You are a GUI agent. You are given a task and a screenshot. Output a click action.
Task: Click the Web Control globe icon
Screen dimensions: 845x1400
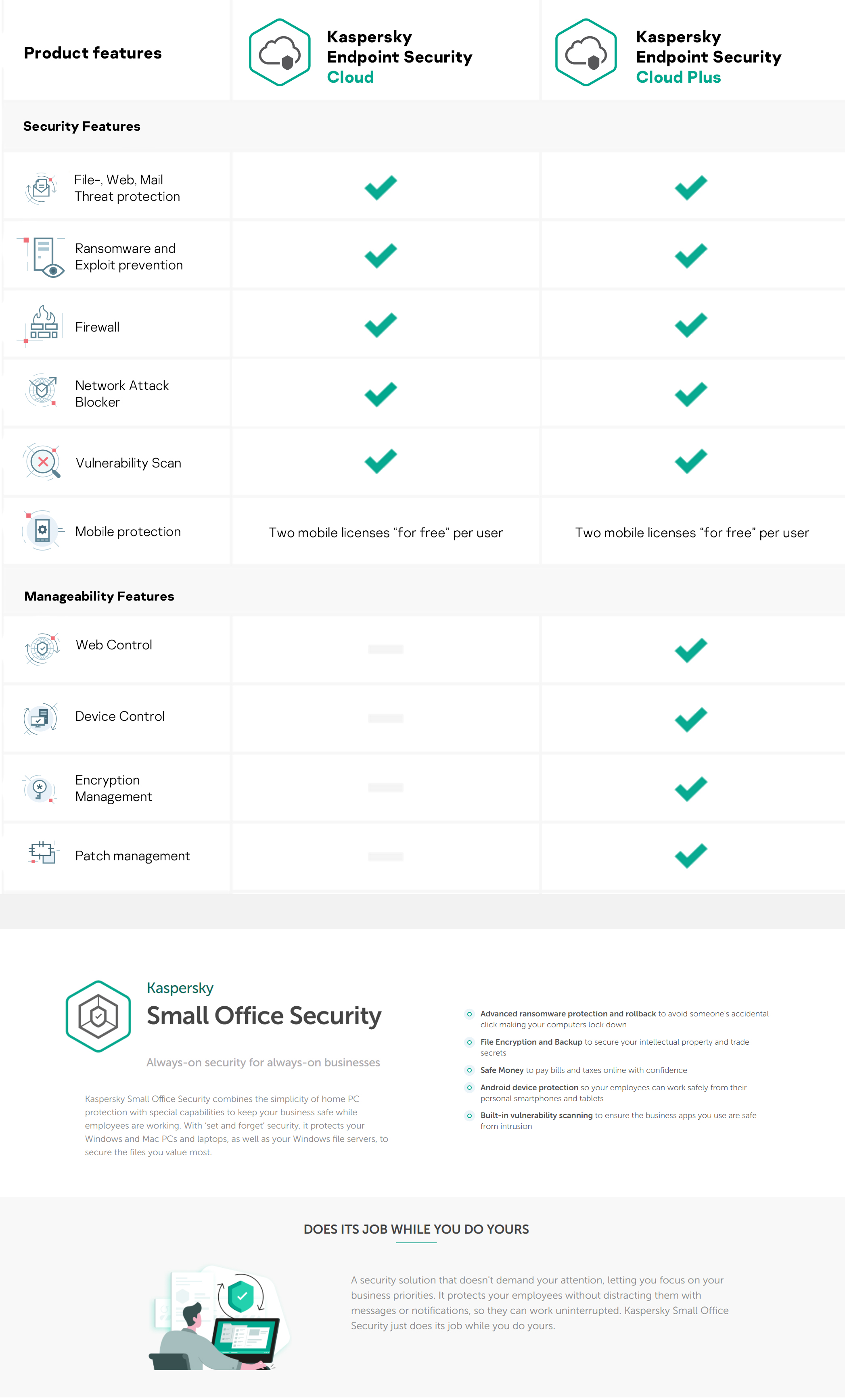42,649
